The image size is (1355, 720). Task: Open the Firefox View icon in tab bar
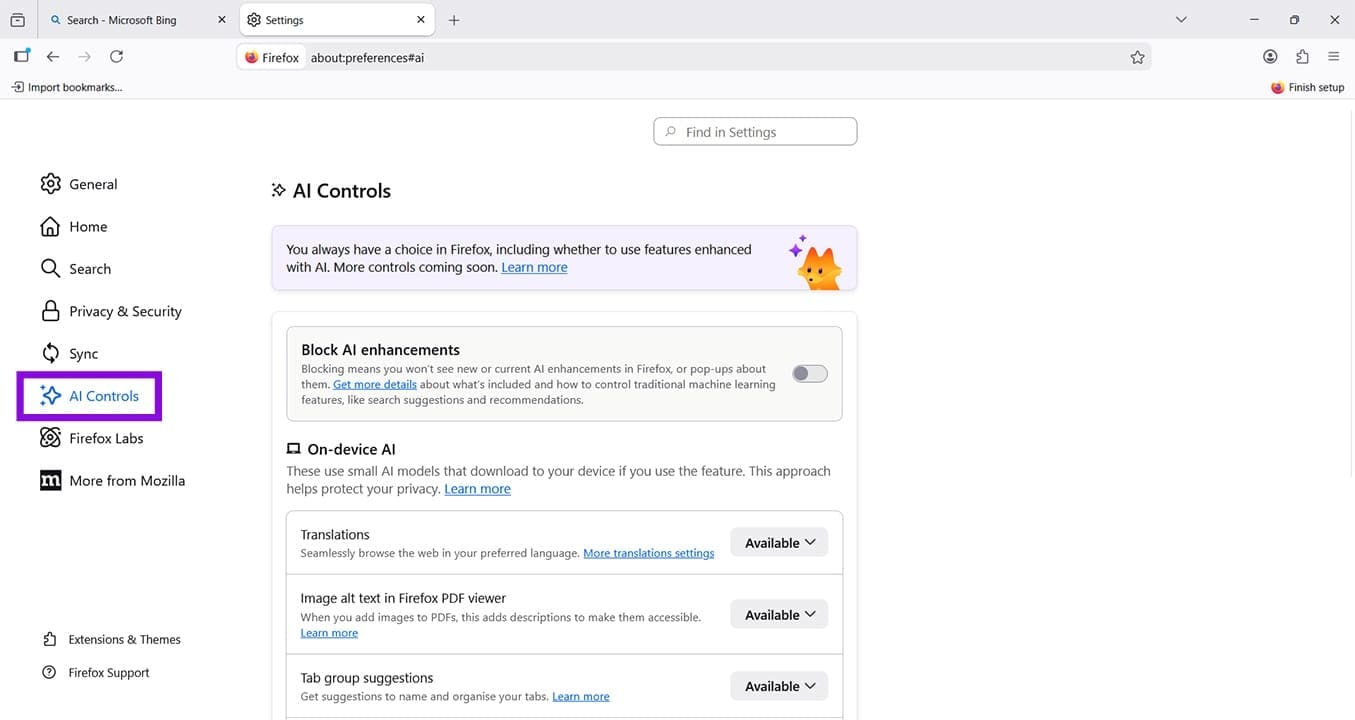click(x=17, y=20)
